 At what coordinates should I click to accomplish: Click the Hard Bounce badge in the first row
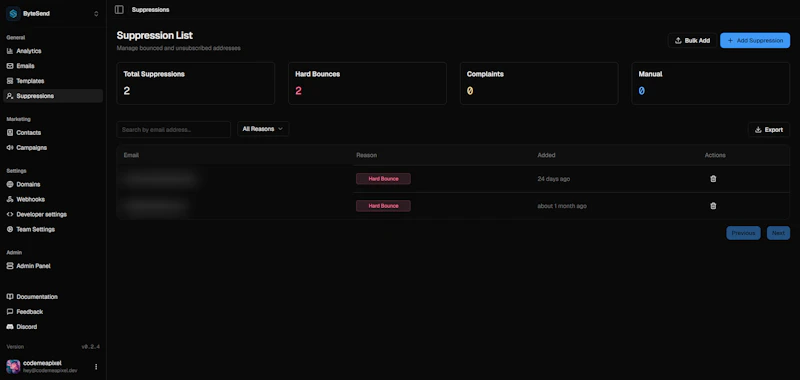tap(383, 179)
